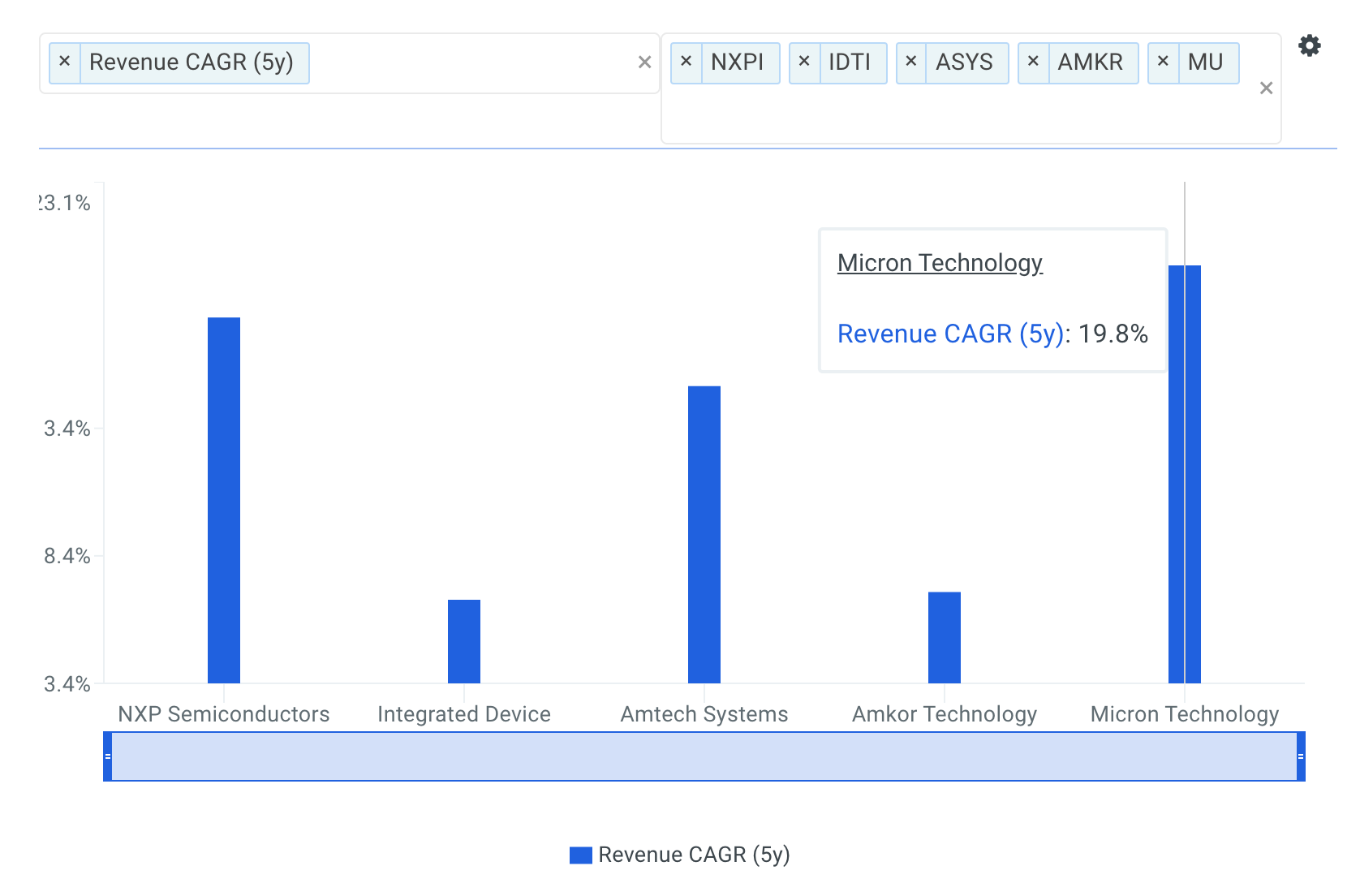Click the IDTI ticker label
This screenshot has width=1360, height=896.
point(850,62)
